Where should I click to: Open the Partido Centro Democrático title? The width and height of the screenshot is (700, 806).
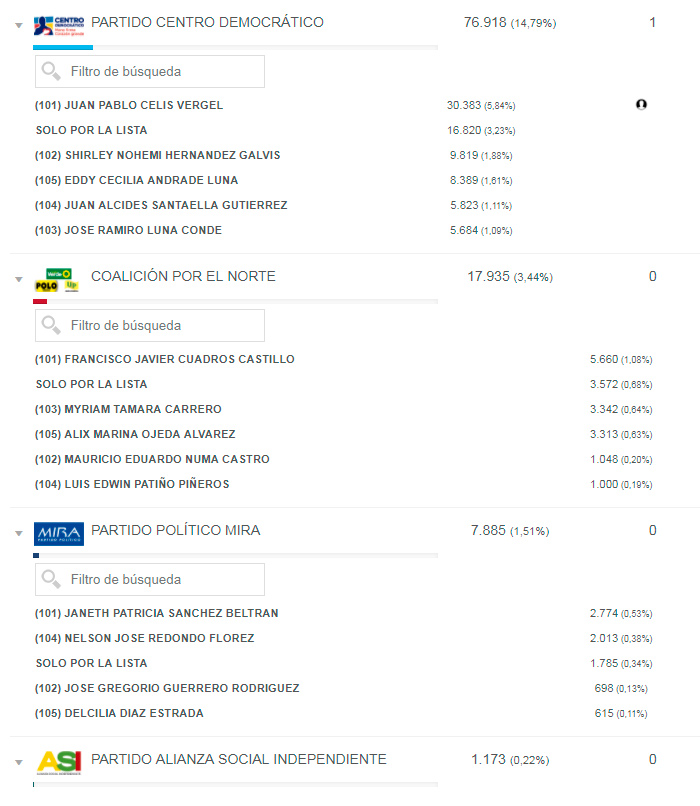point(207,22)
